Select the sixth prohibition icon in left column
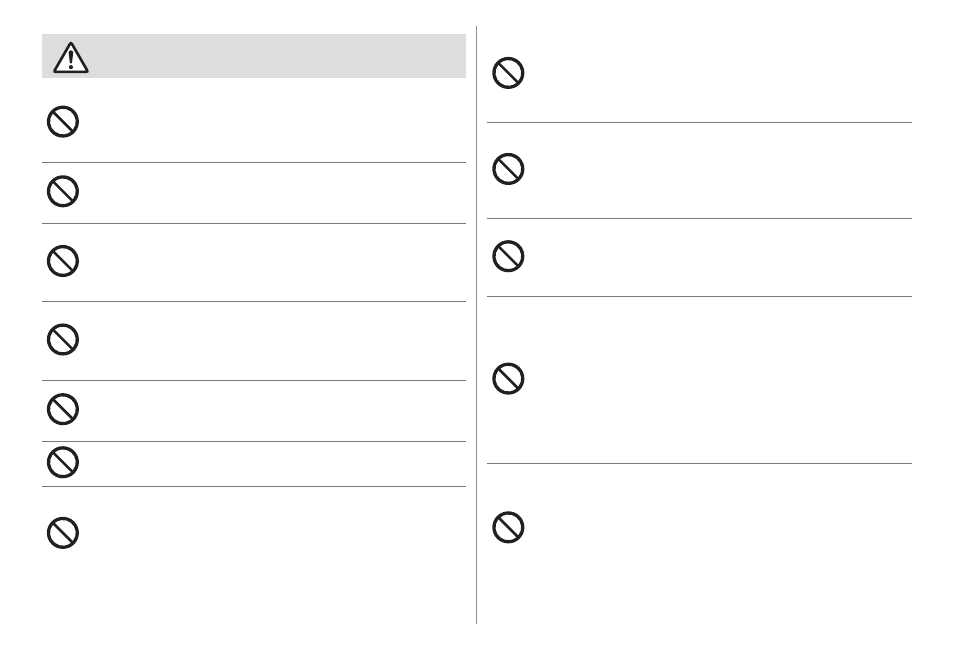 pos(63,462)
